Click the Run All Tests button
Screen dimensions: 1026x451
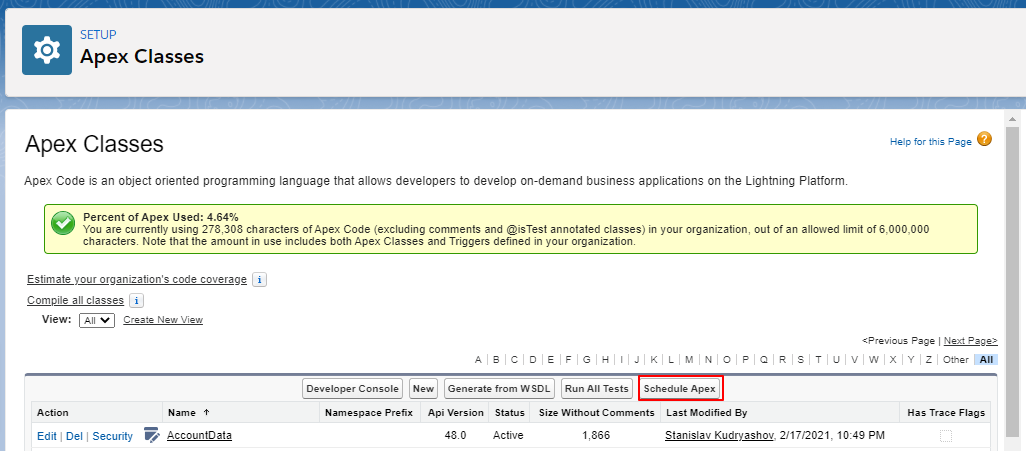(x=596, y=388)
